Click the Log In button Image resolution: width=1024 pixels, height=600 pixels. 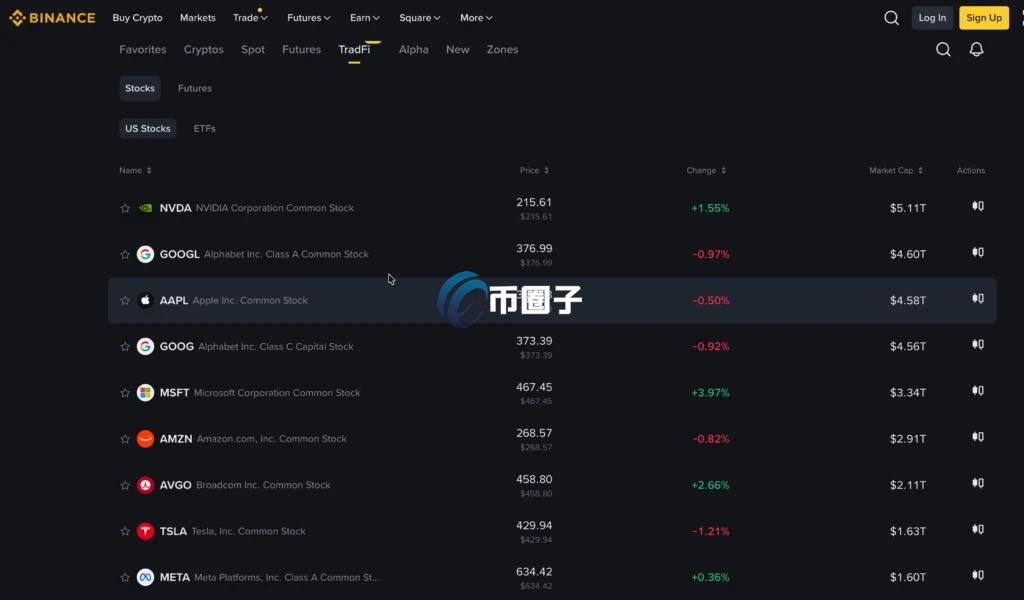(x=932, y=18)
